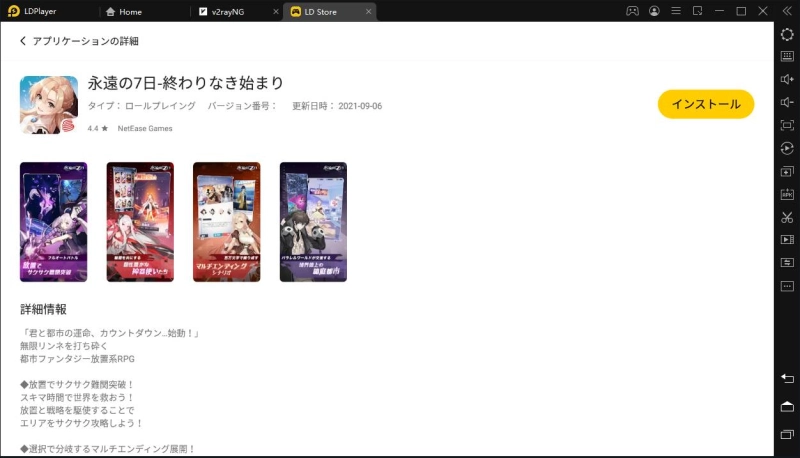
Task: Click the line ◆選択で分岐するマルチエンディング展開!
Action: 108,449
